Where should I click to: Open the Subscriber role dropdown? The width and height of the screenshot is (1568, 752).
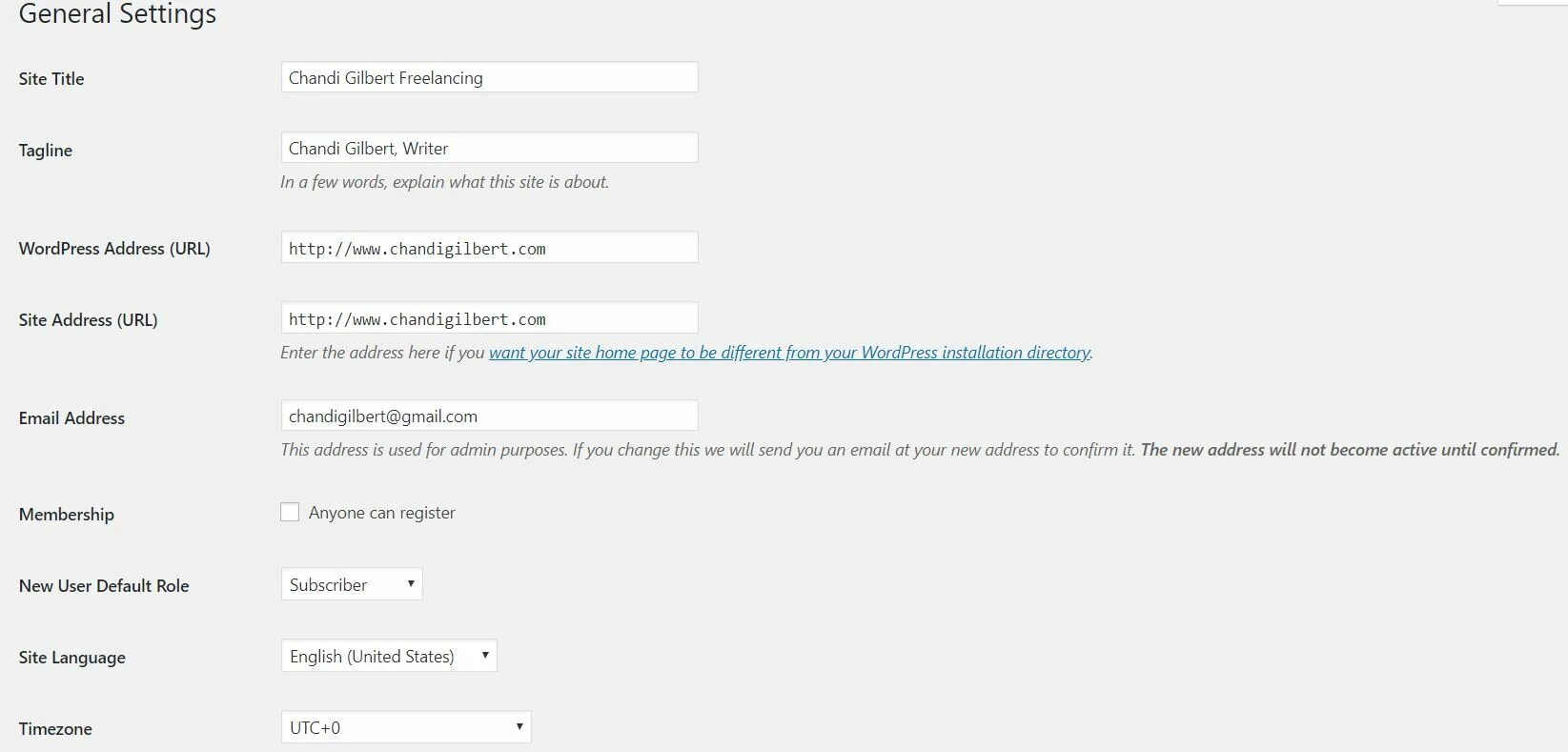352,584
